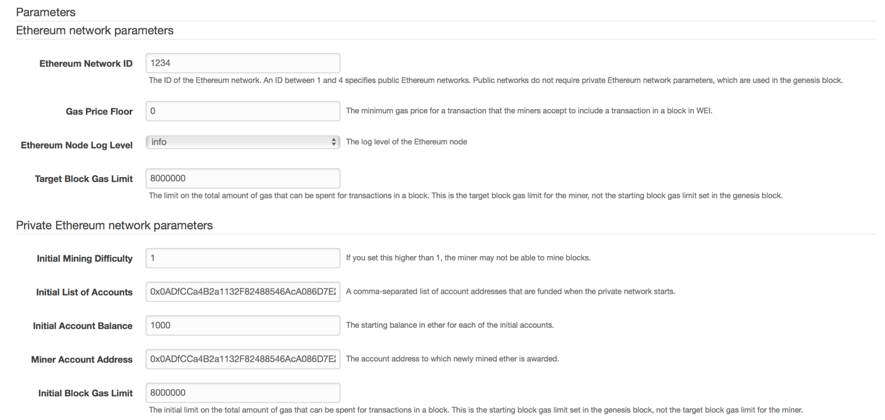Click the 'Ethereum Network ID' label
This screenshot has width=885, height=420.
pyautogui.click(x=86, y=64)
